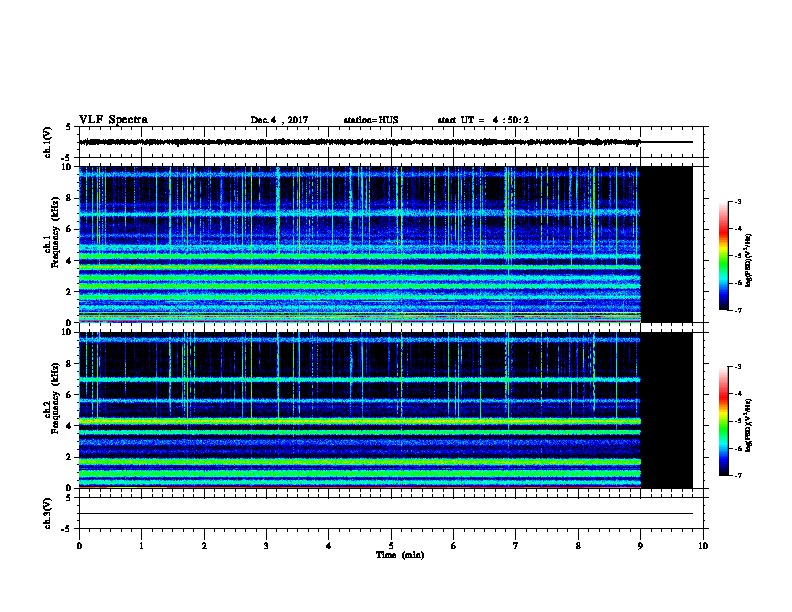This screenshot has height=612, width=792.
Task: Click the ch.2 spectrogram's black no-data region after minute 9
Action: [x=667, y=410]
